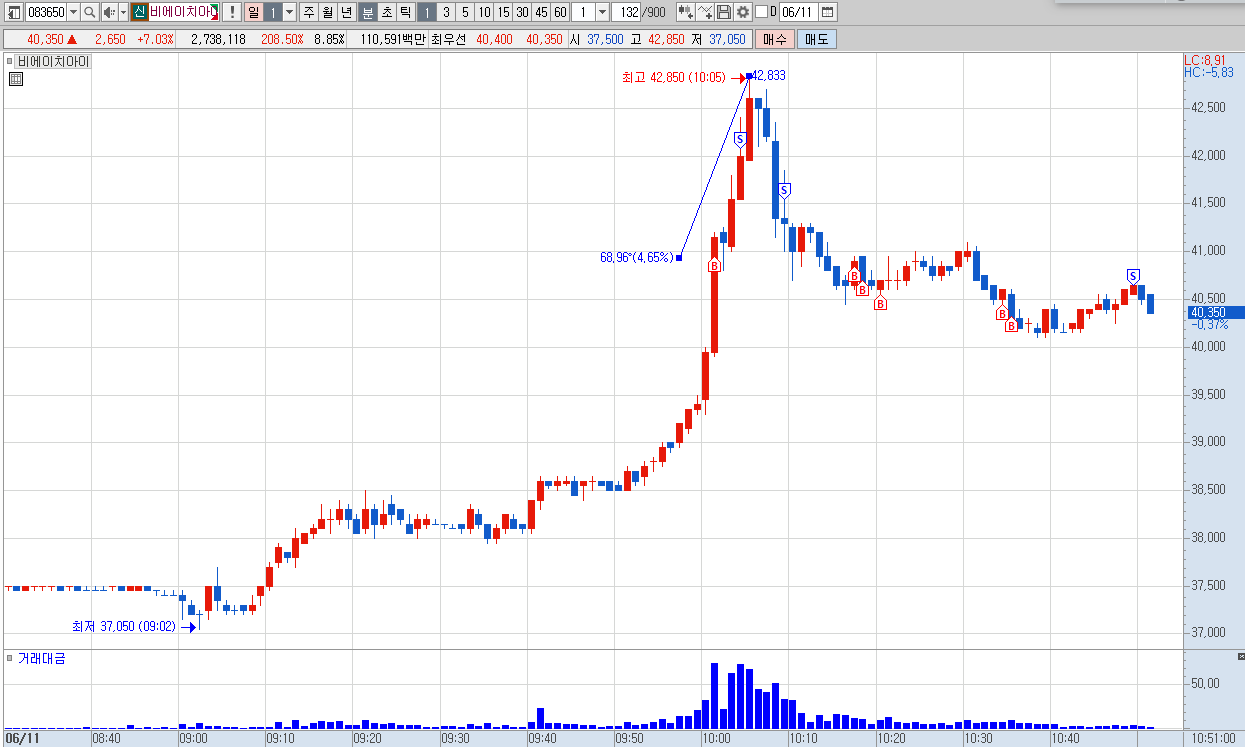This screenshot has height=747, width=1245.
Task: Select the 분 minute chart period
Action: (x=367, y=12)
